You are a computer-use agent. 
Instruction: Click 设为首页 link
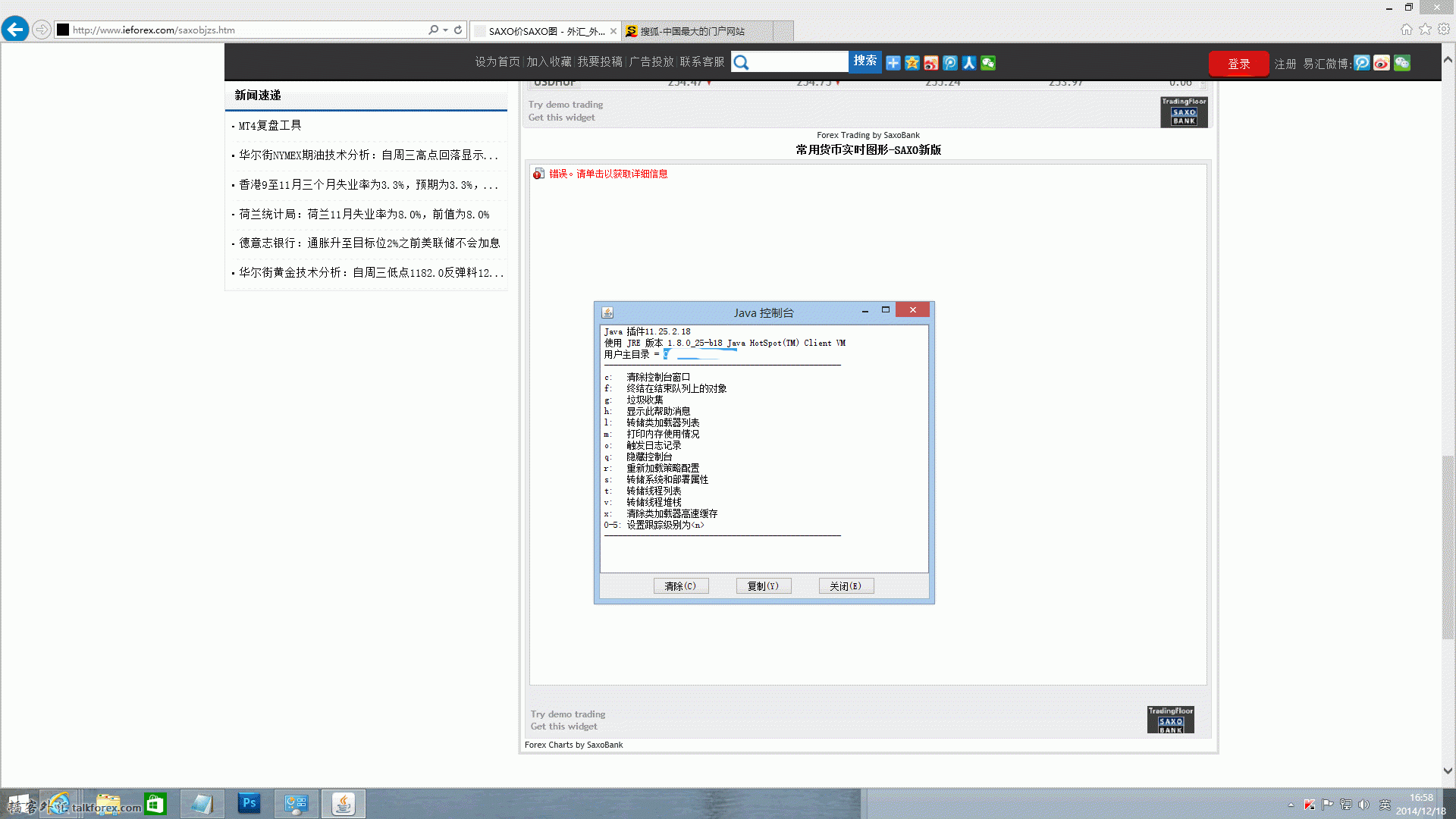point(497,62)
